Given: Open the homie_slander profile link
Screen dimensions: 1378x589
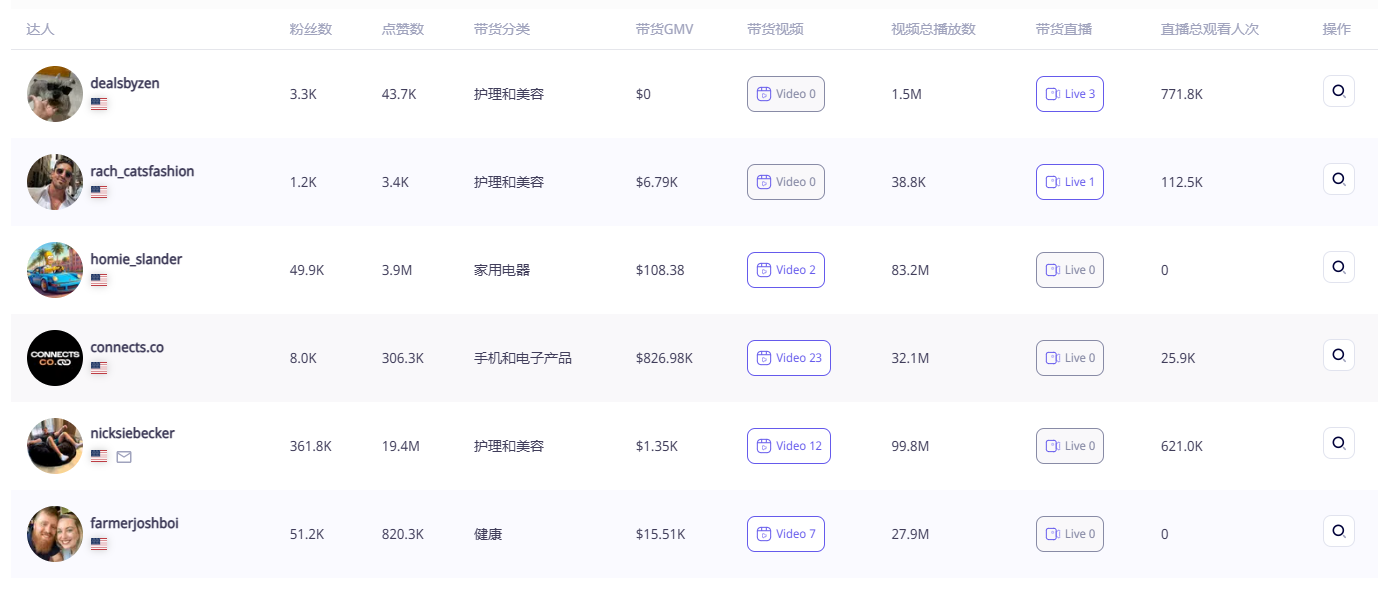Looking at the screenshot, I should pos(136,259).
